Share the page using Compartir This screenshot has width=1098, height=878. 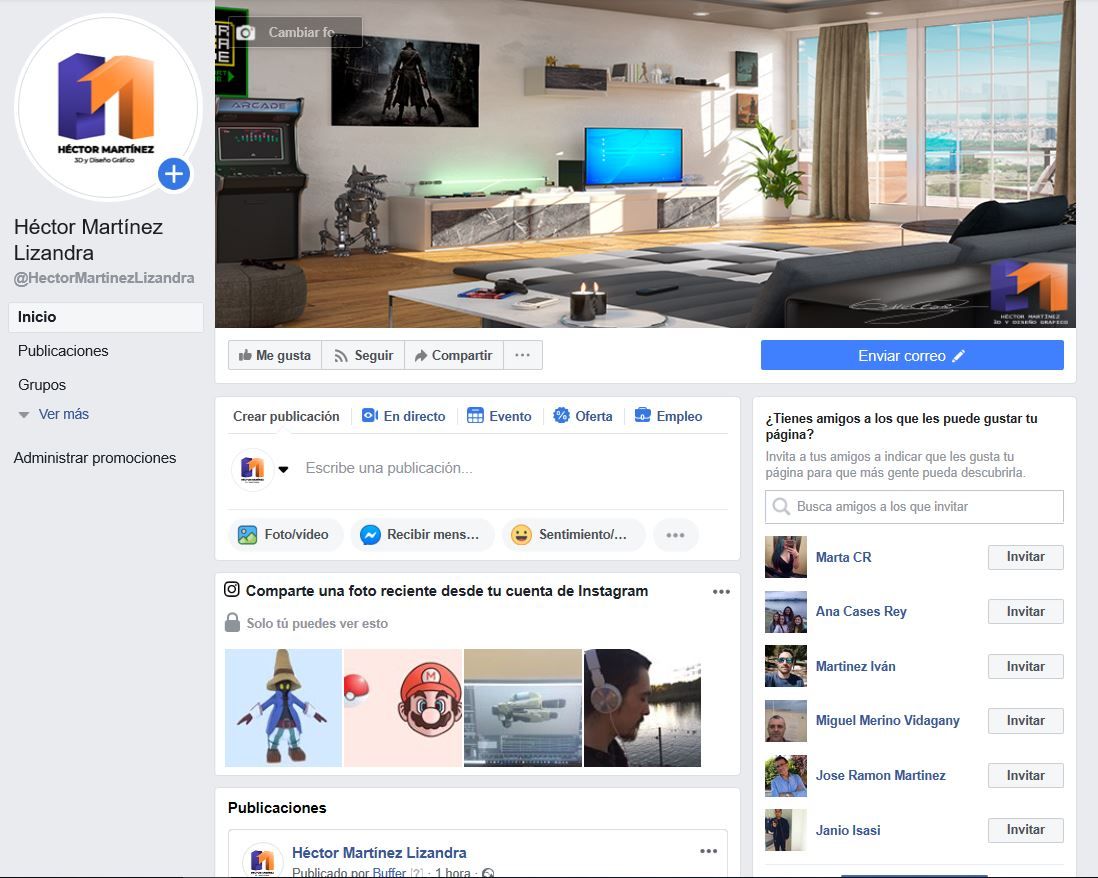pos(453,355)
